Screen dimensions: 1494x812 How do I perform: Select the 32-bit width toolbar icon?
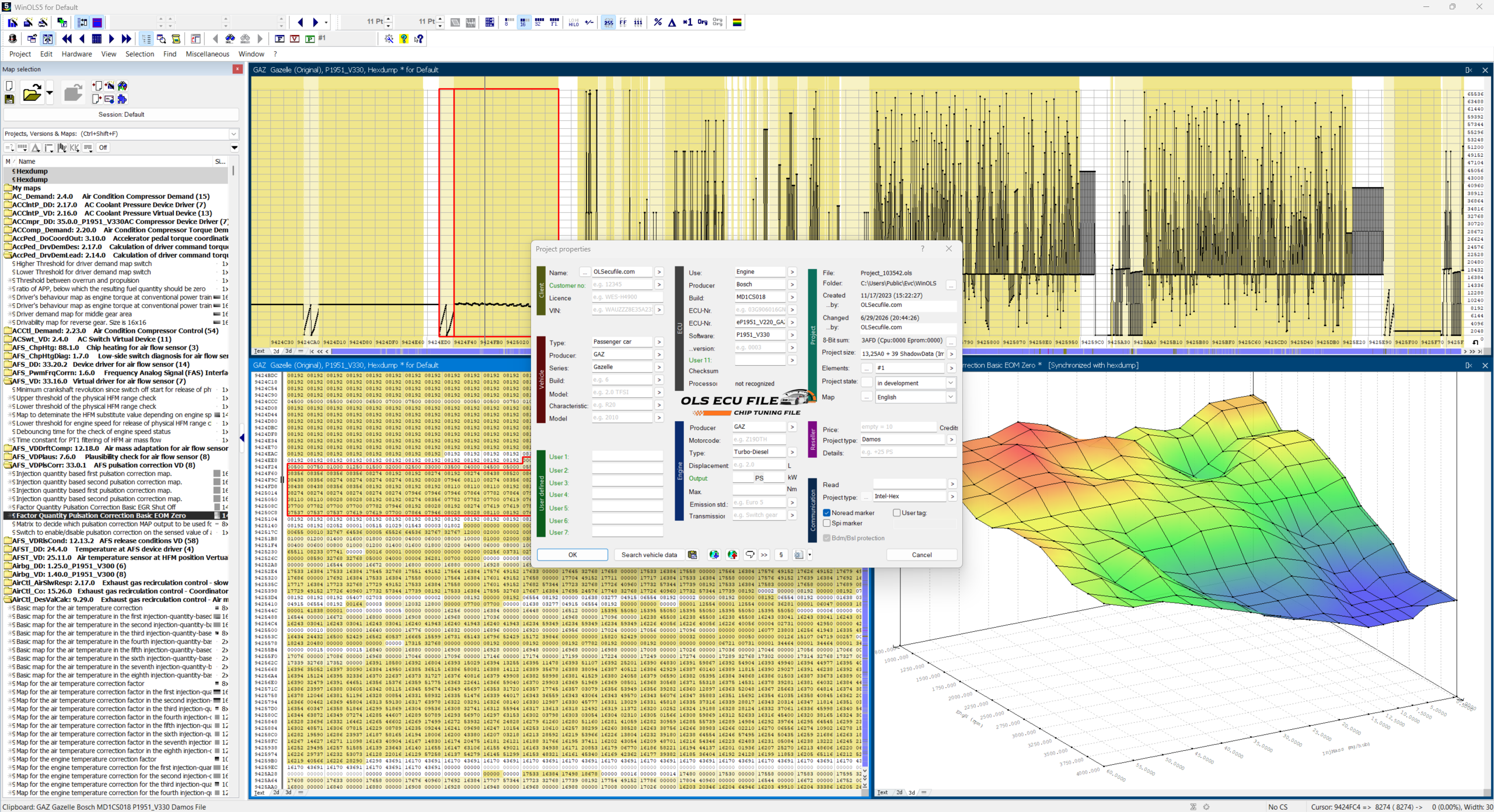pyautogui.click(x=539, y=22)
